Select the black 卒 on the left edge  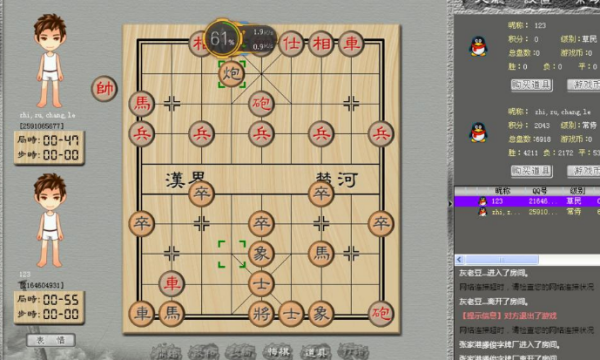coord(142,223)
